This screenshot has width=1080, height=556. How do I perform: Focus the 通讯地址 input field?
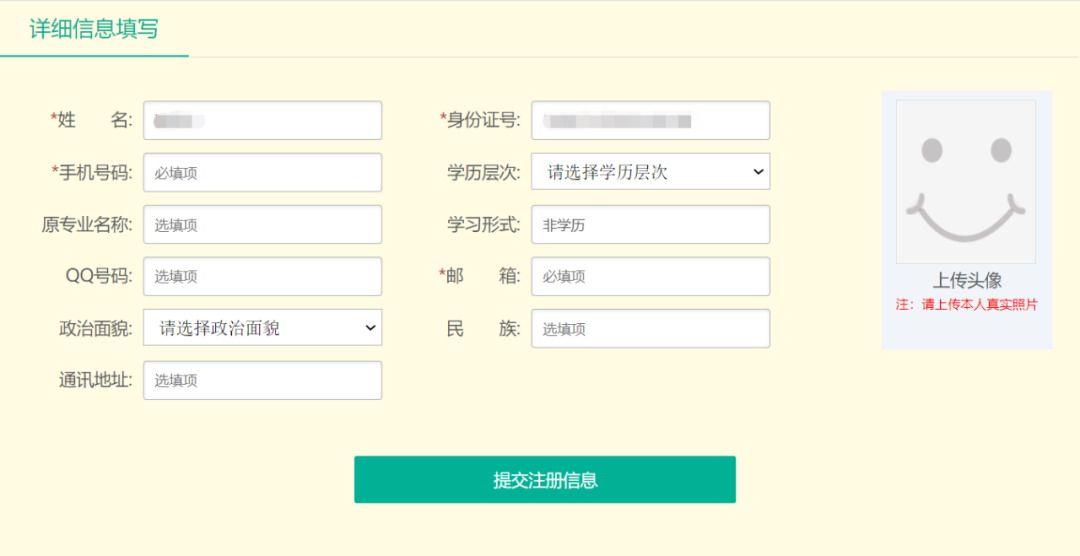click(262, 380)
